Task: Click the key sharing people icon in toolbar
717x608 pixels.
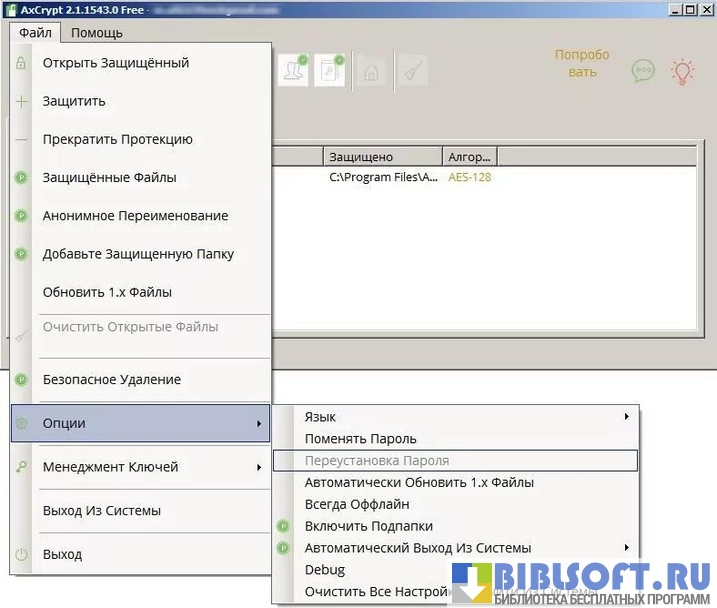Action: coord(293,71)
